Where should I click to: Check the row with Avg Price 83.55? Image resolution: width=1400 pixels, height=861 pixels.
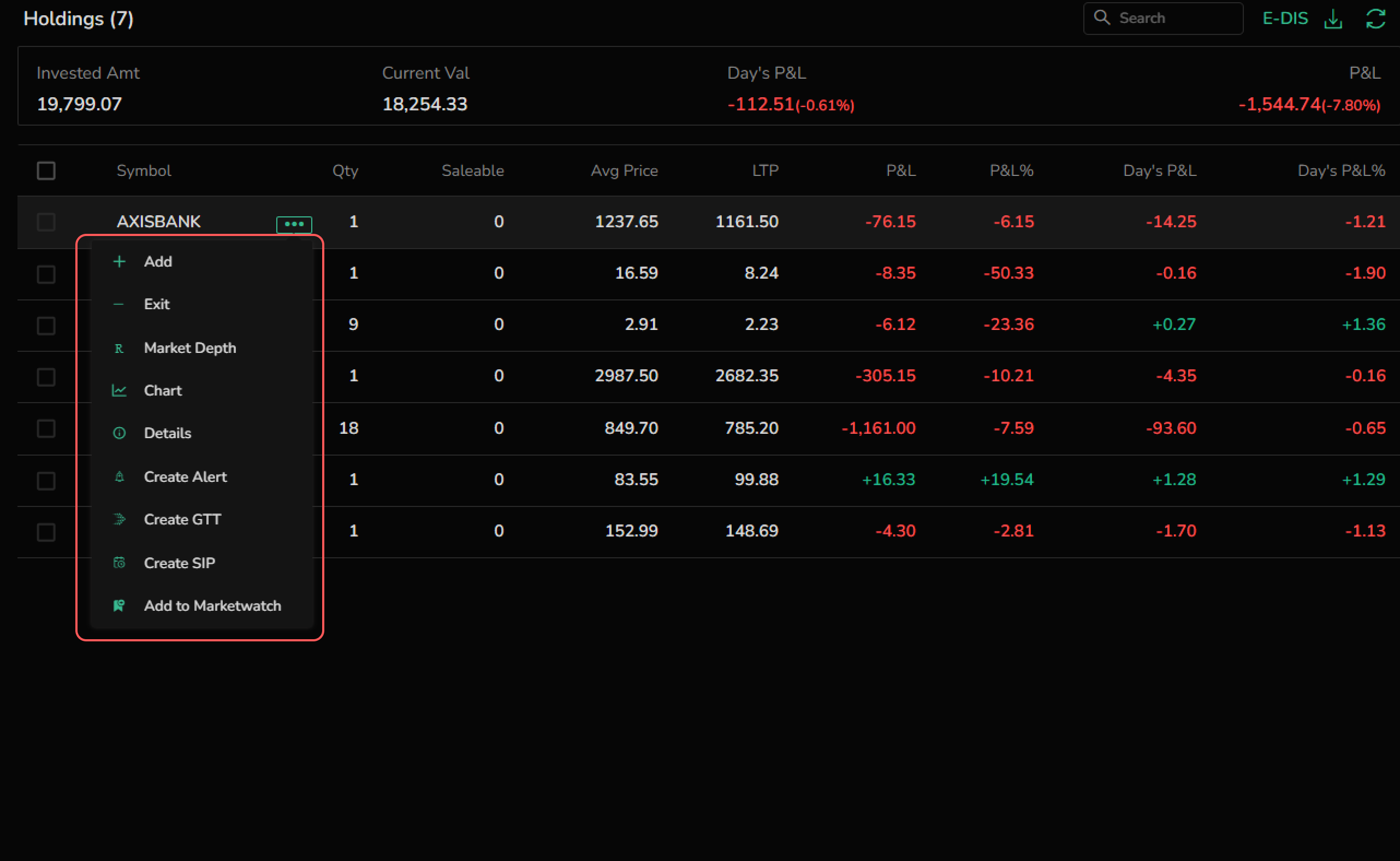(46, 480)
